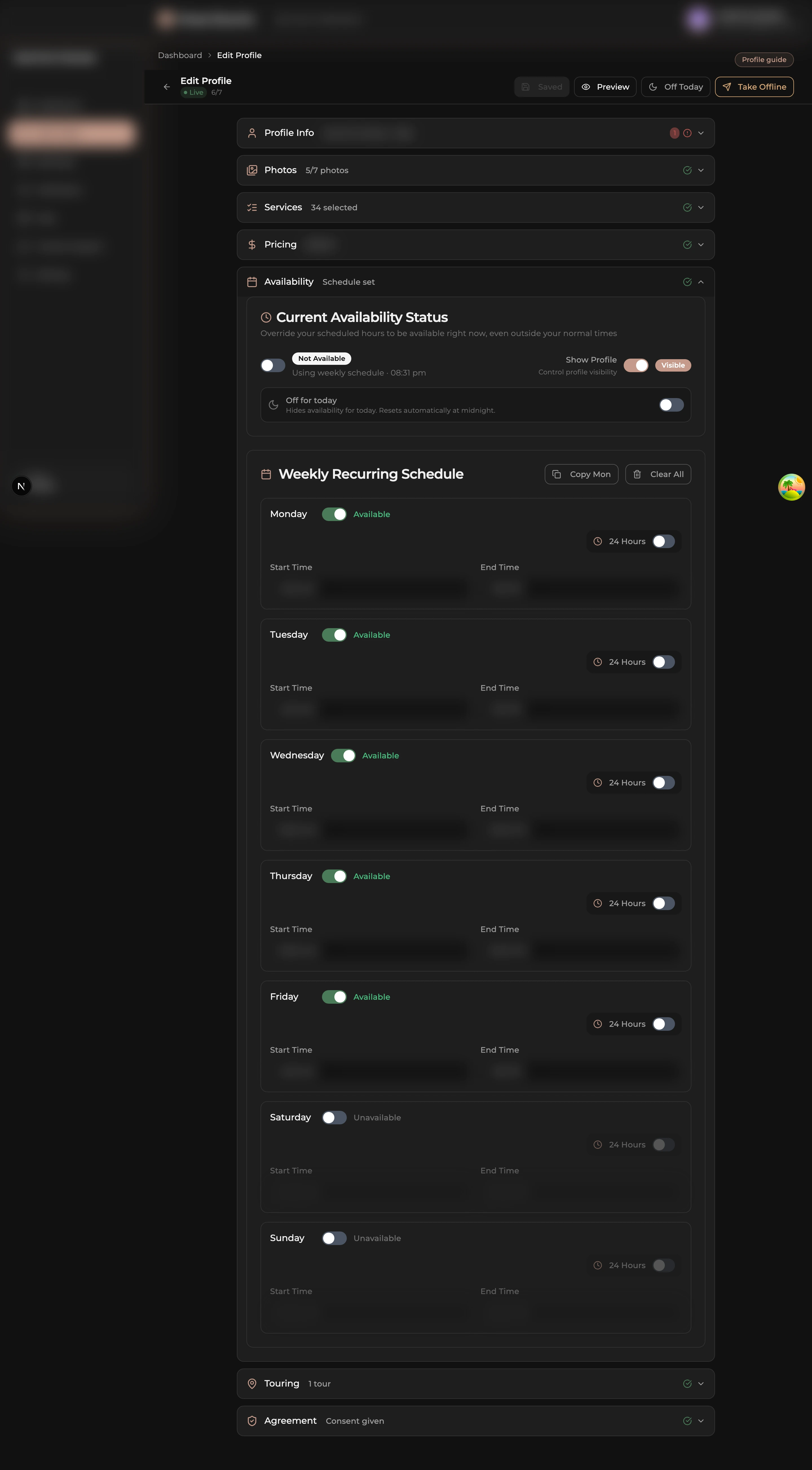Click the red alert icon on Profile Info

coord(687,133)
